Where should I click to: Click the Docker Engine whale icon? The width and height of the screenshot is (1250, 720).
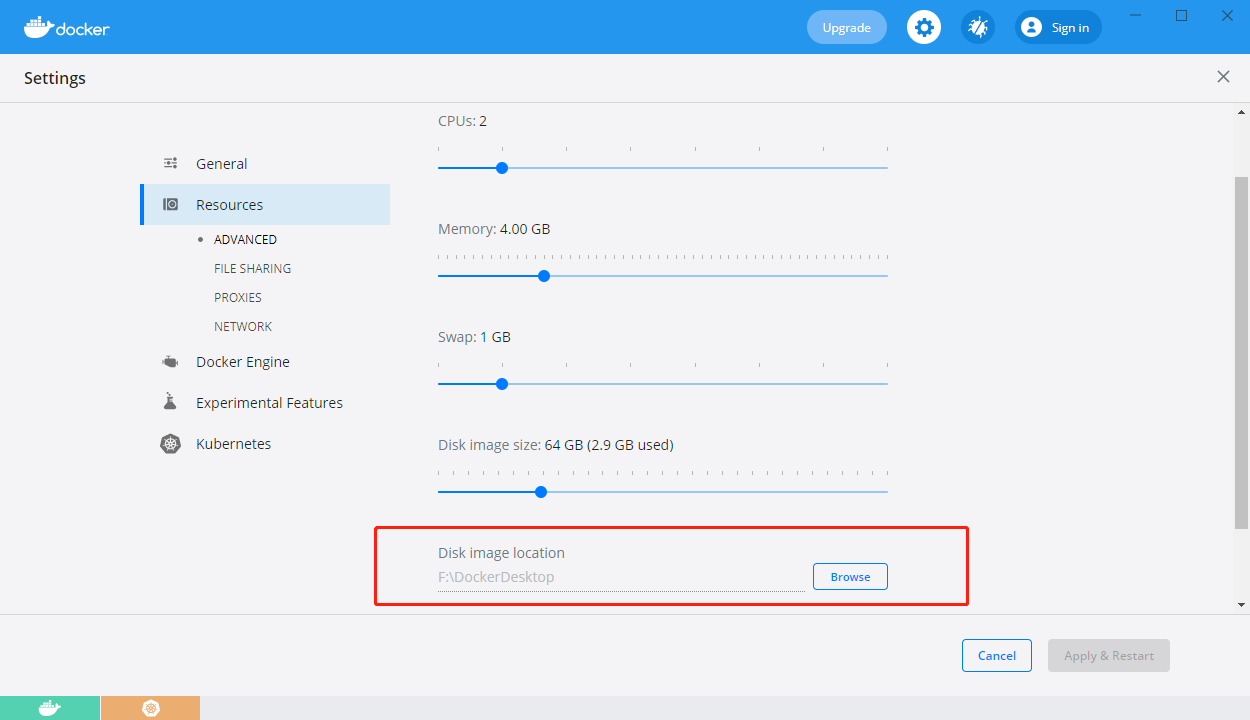[x=171, y=361]
